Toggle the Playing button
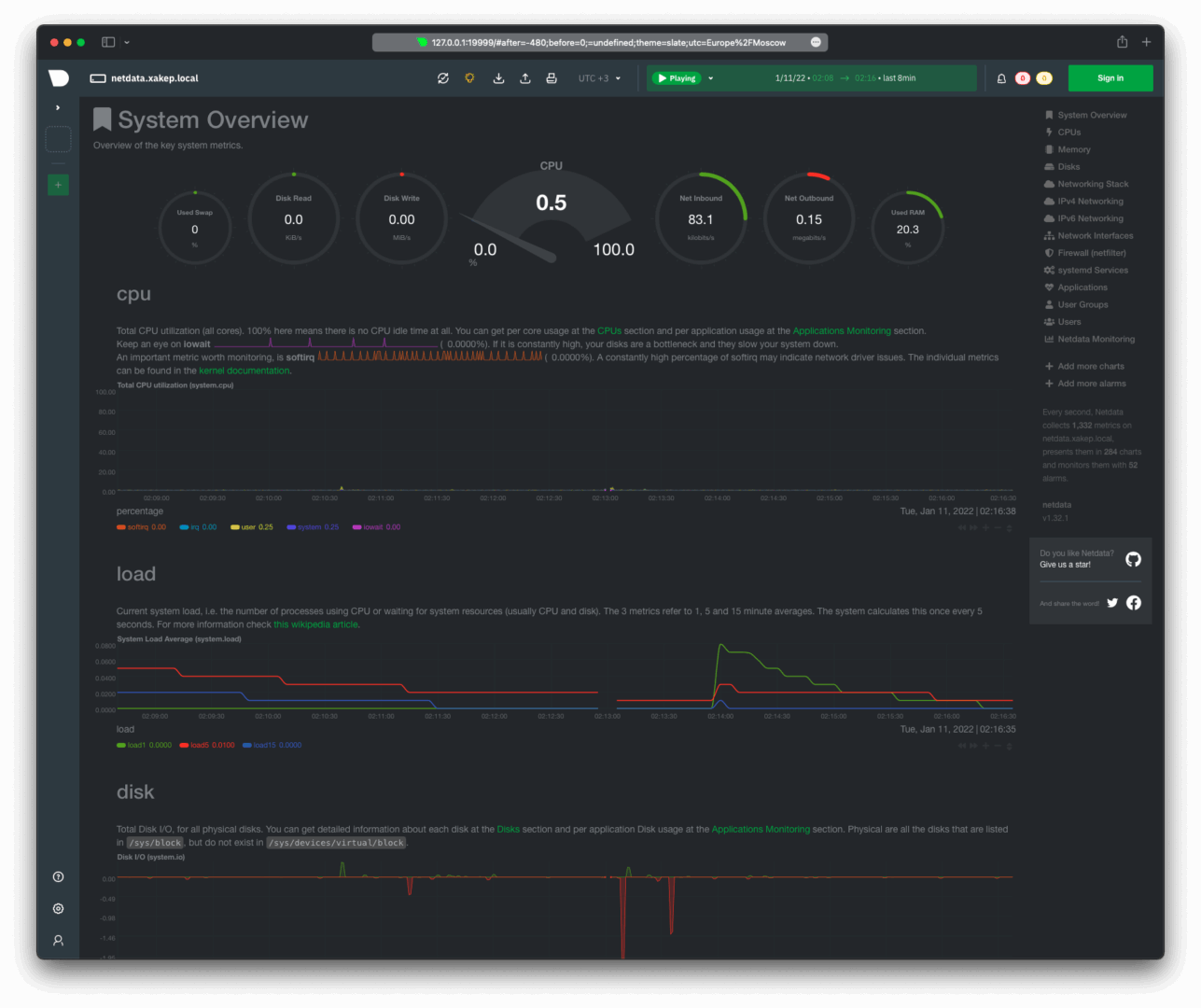Image resolution: width=1201 pixels, height=1008 pixels. pyautogui.click(x=677, y=78)
